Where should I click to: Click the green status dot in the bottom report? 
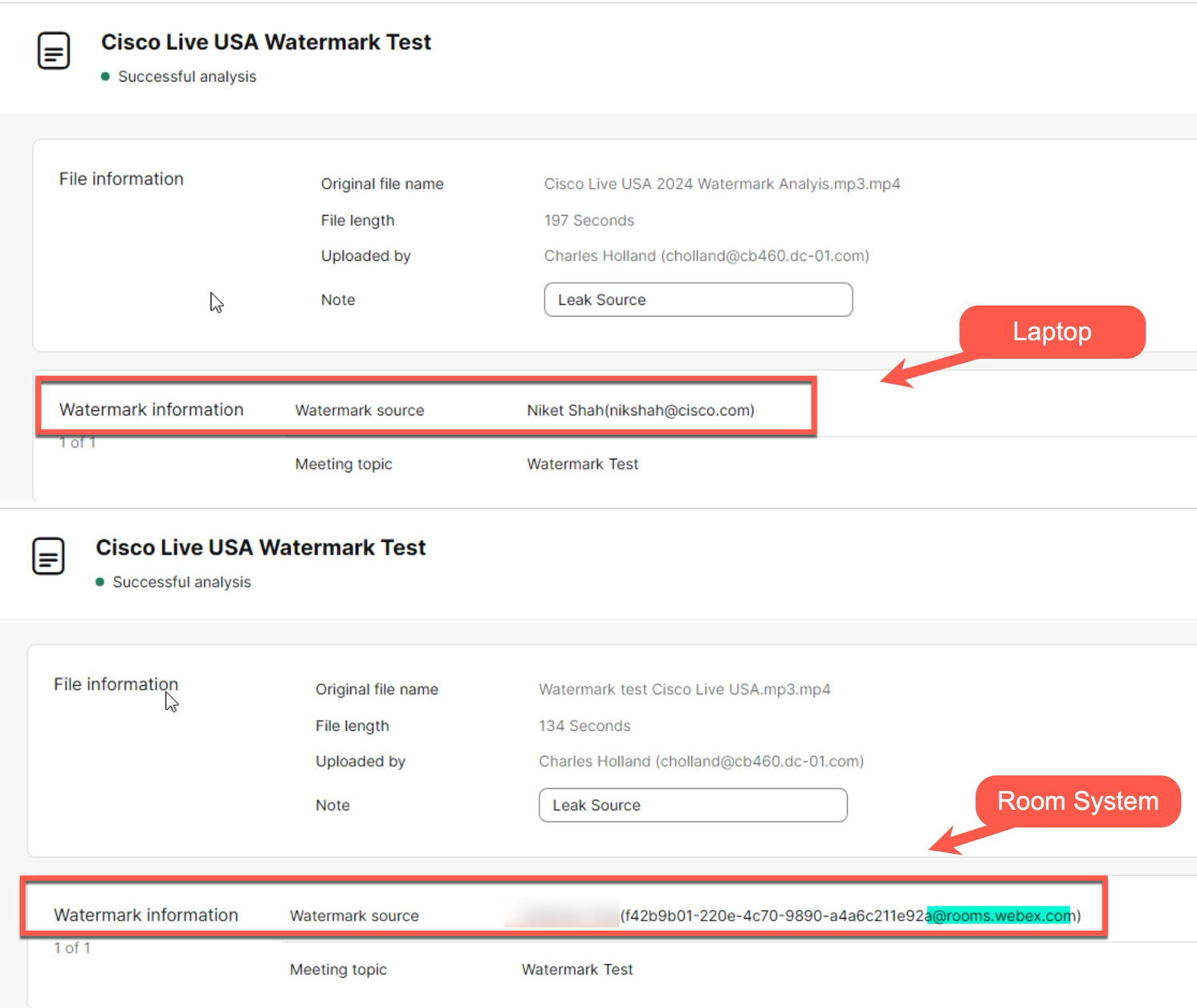(100, 582)
